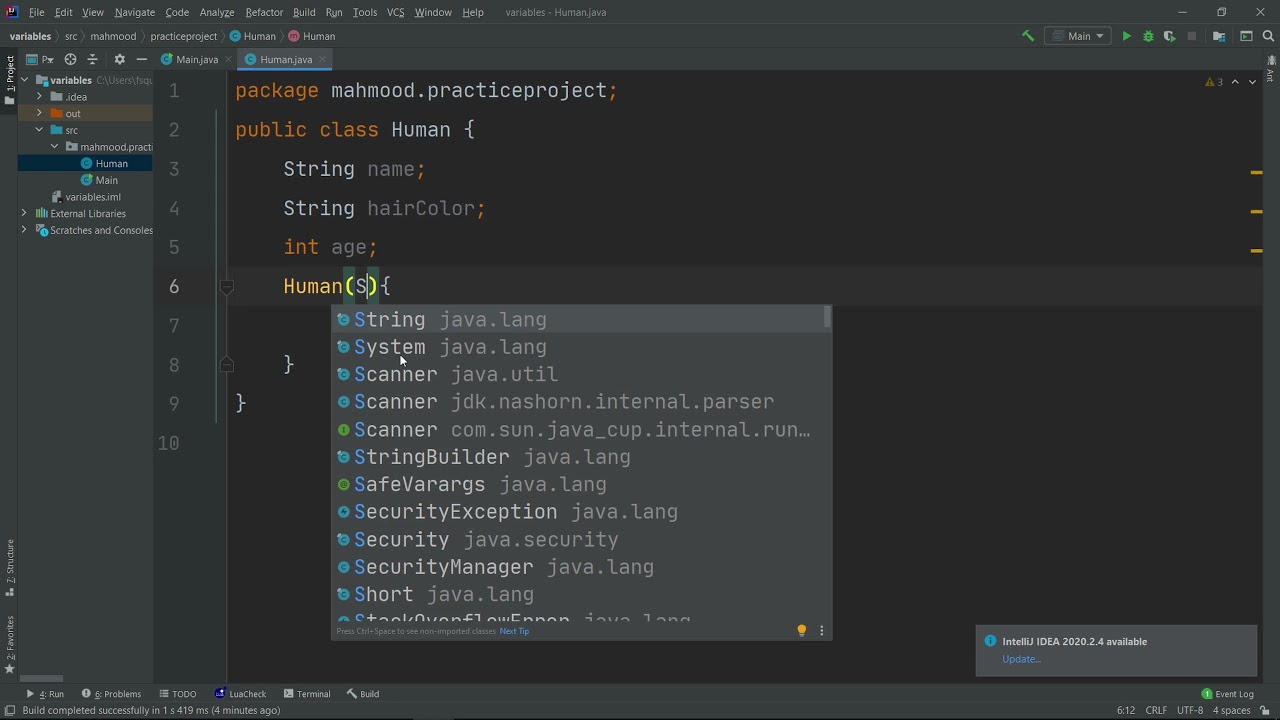This screenshot has width=1280, height=720.
Task: Click the Update... link in notification
Action: click(x=1021, y=659)
